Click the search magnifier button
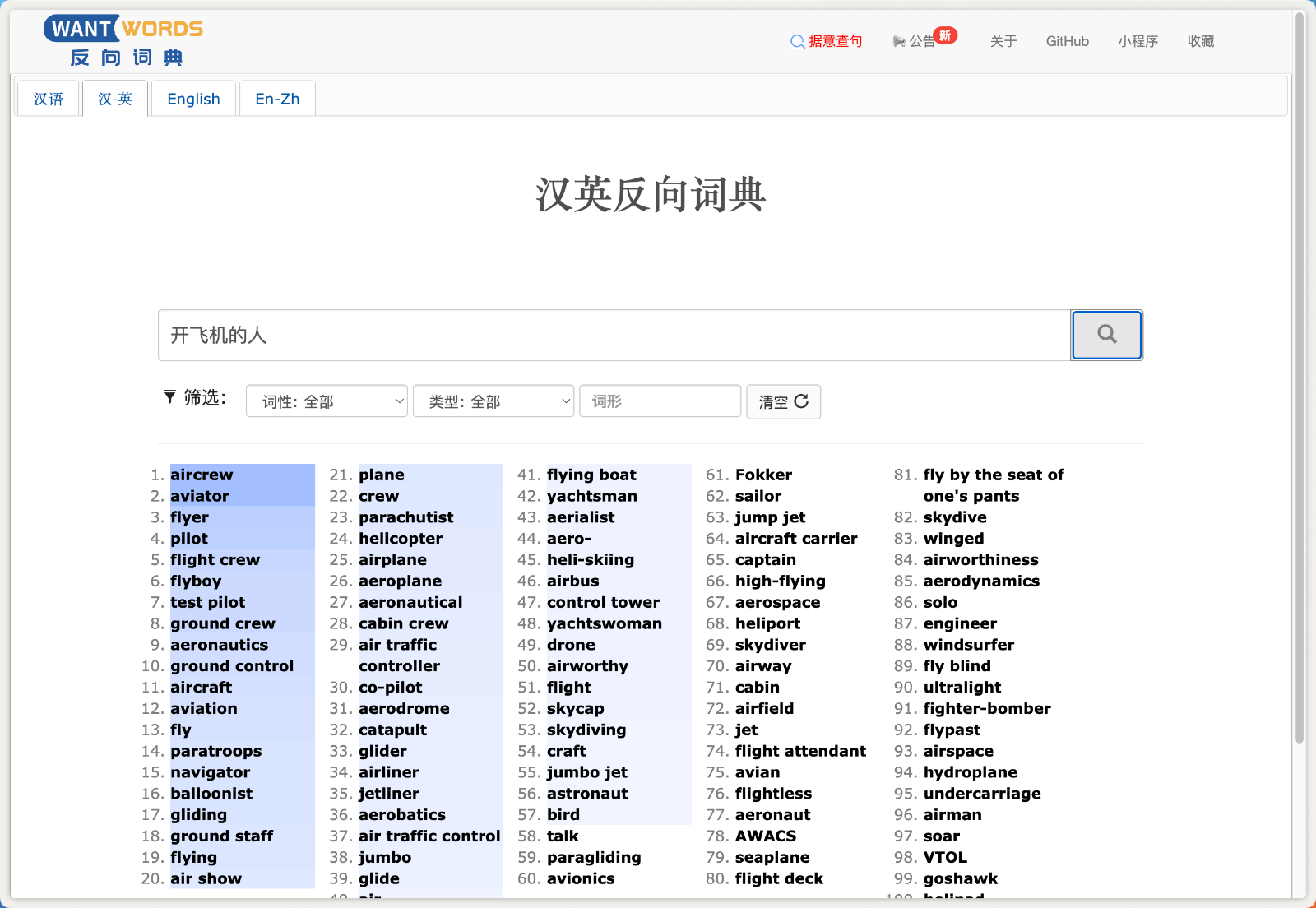1316x908 pixels. pos(1106,335)
